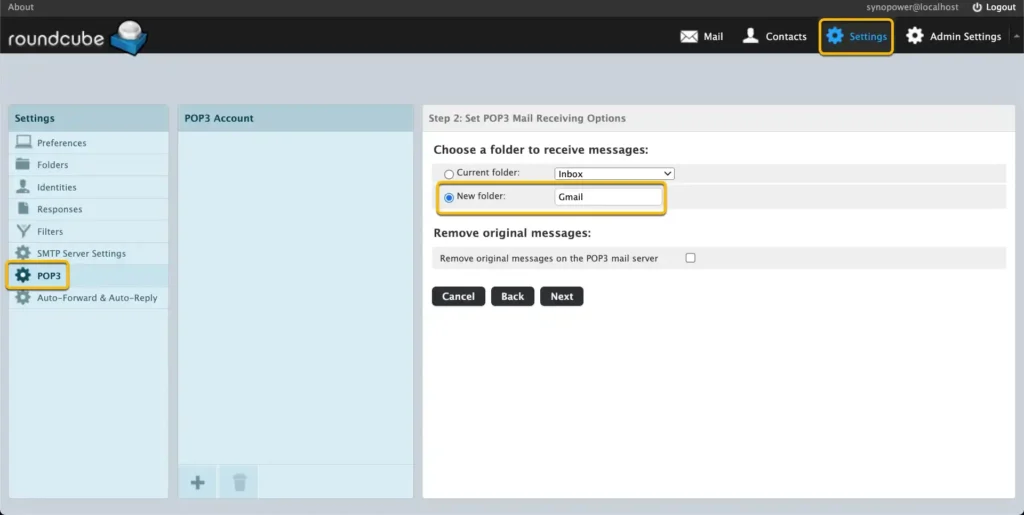
Task: Click the New folder name field
Action: 608,196
